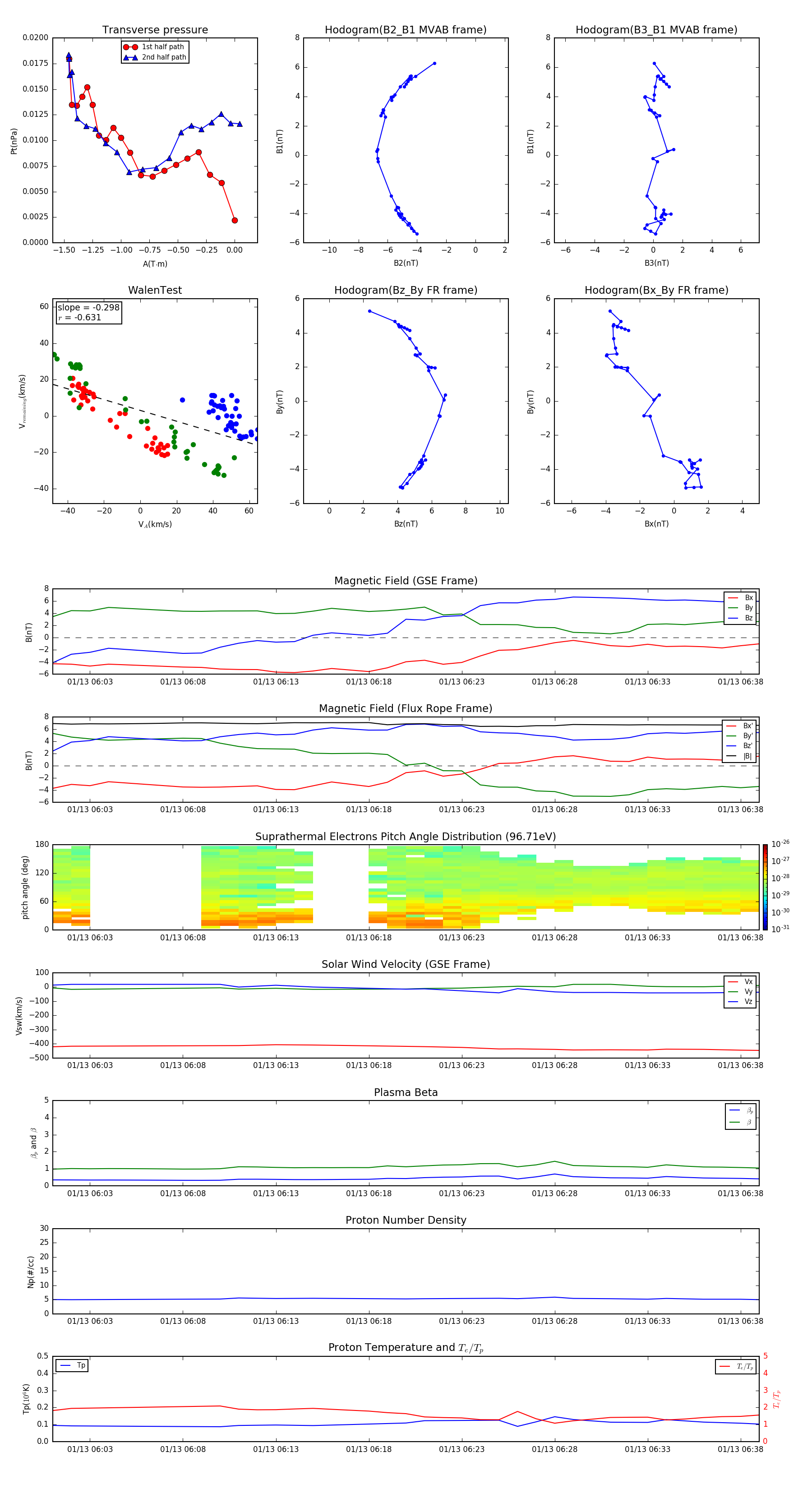Click the 'Np(#/cc)' y-axis label
Image resolution: width=812 pixels, height=1489 pixels.
pyautogui.click(x=31, y=1272)
